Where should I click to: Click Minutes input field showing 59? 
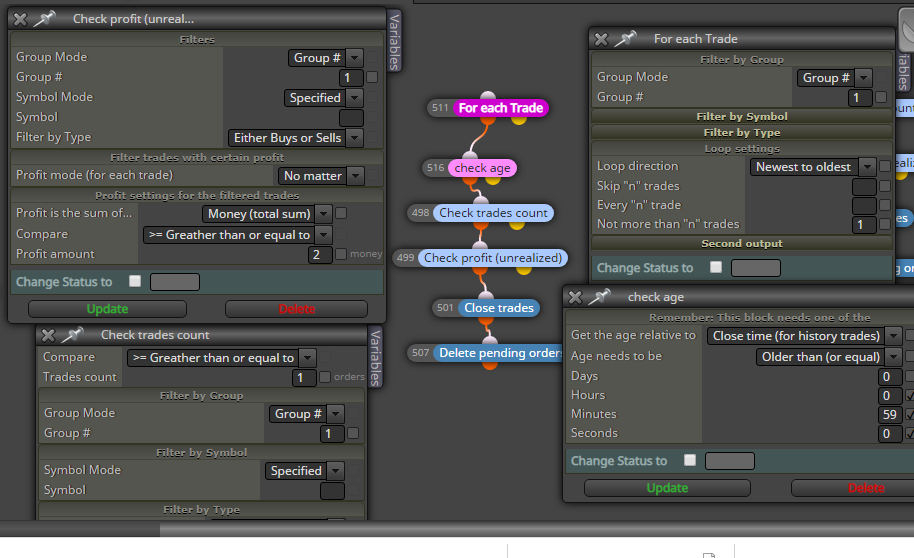[x=890, y=415]
